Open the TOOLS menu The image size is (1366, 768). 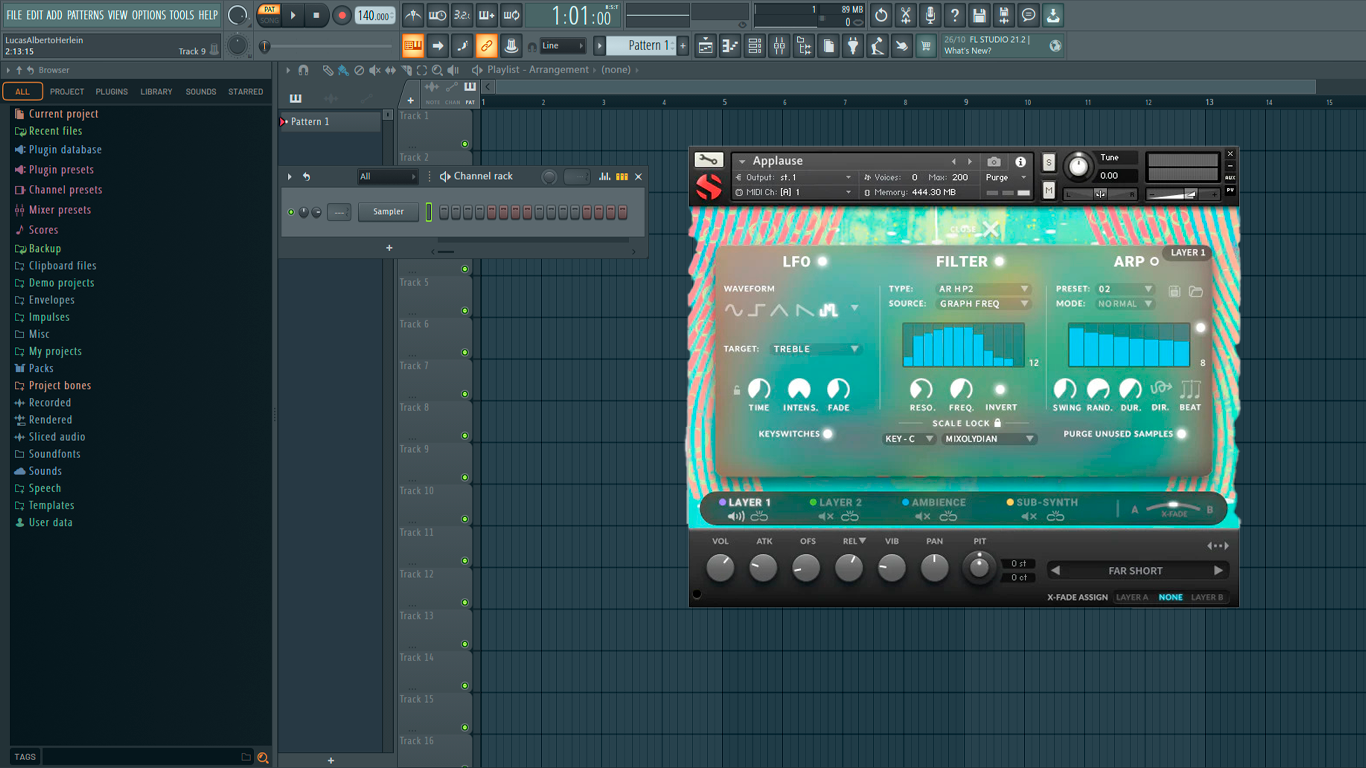(182, 15)
